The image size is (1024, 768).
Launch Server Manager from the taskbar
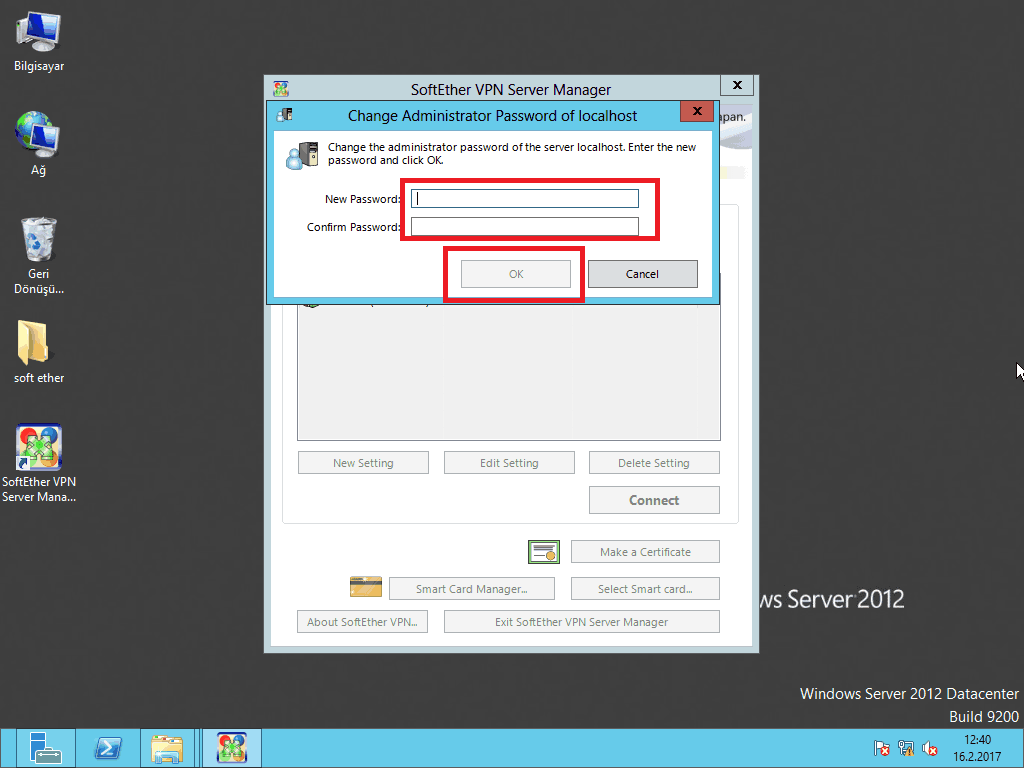pyautogui.click(x=45, y=748)
